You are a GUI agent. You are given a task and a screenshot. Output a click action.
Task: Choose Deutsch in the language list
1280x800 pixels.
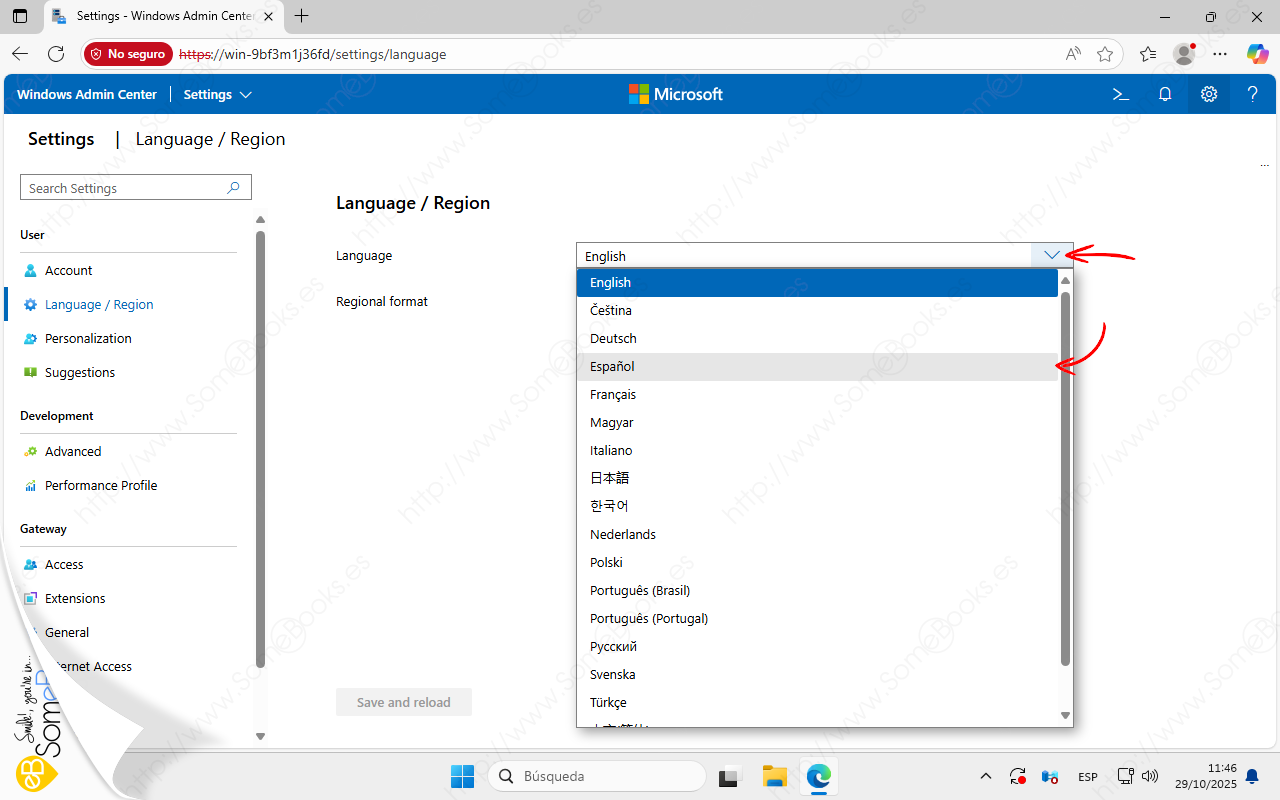tap(613, 338)
